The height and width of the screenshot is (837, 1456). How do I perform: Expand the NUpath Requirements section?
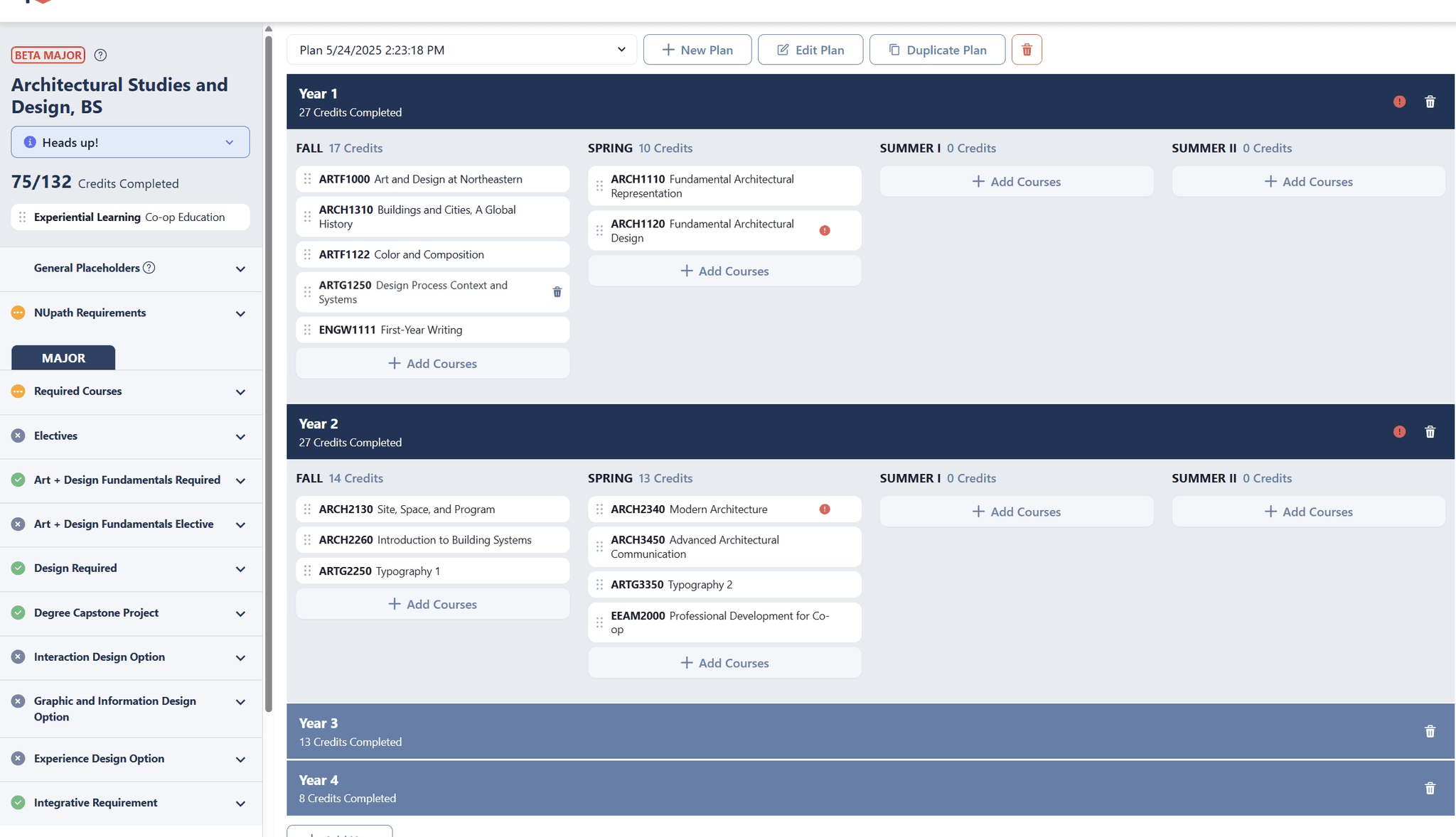240,313
